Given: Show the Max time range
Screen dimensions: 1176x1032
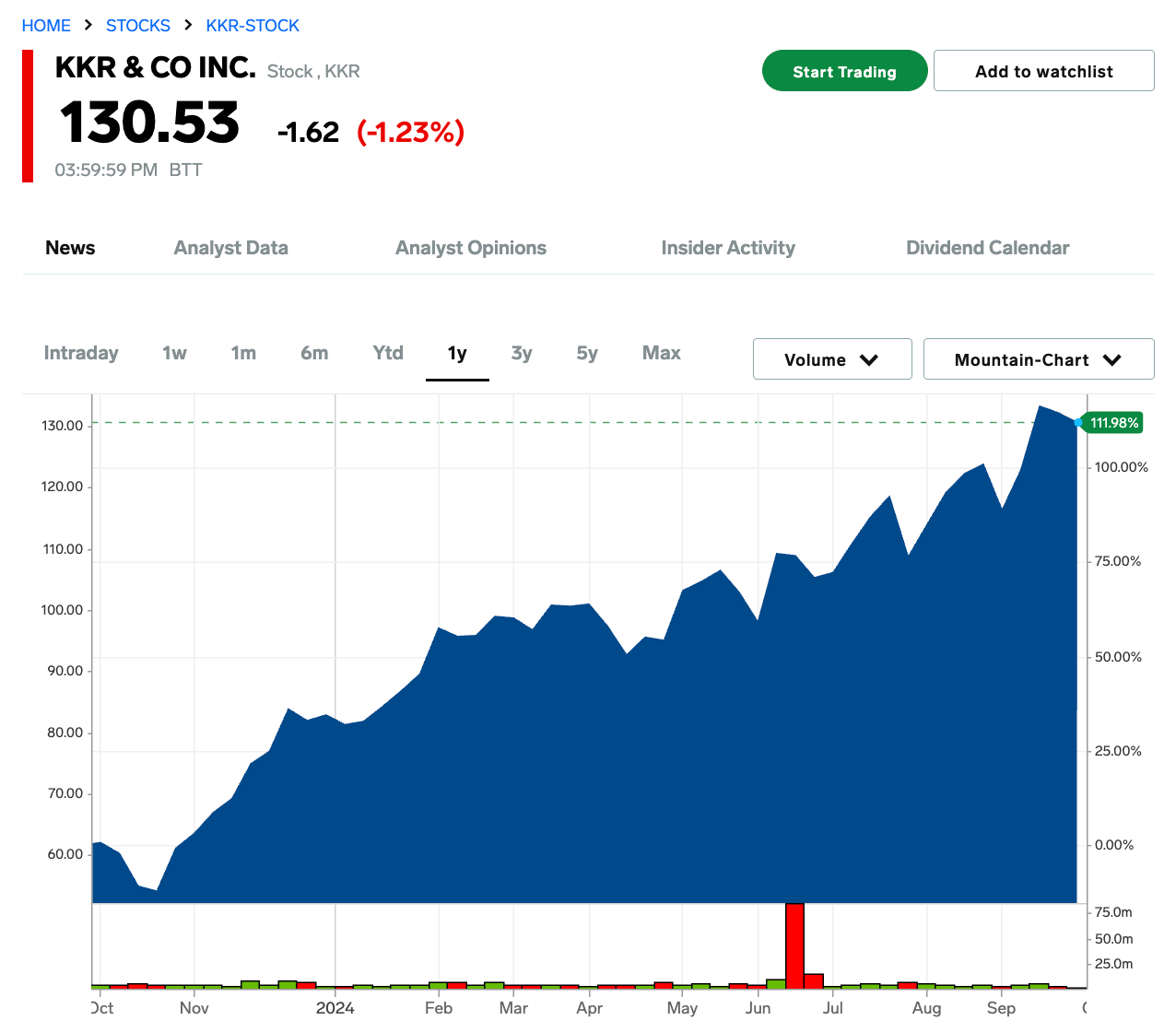Looking at the screenshot, I should tap(662, 353).
